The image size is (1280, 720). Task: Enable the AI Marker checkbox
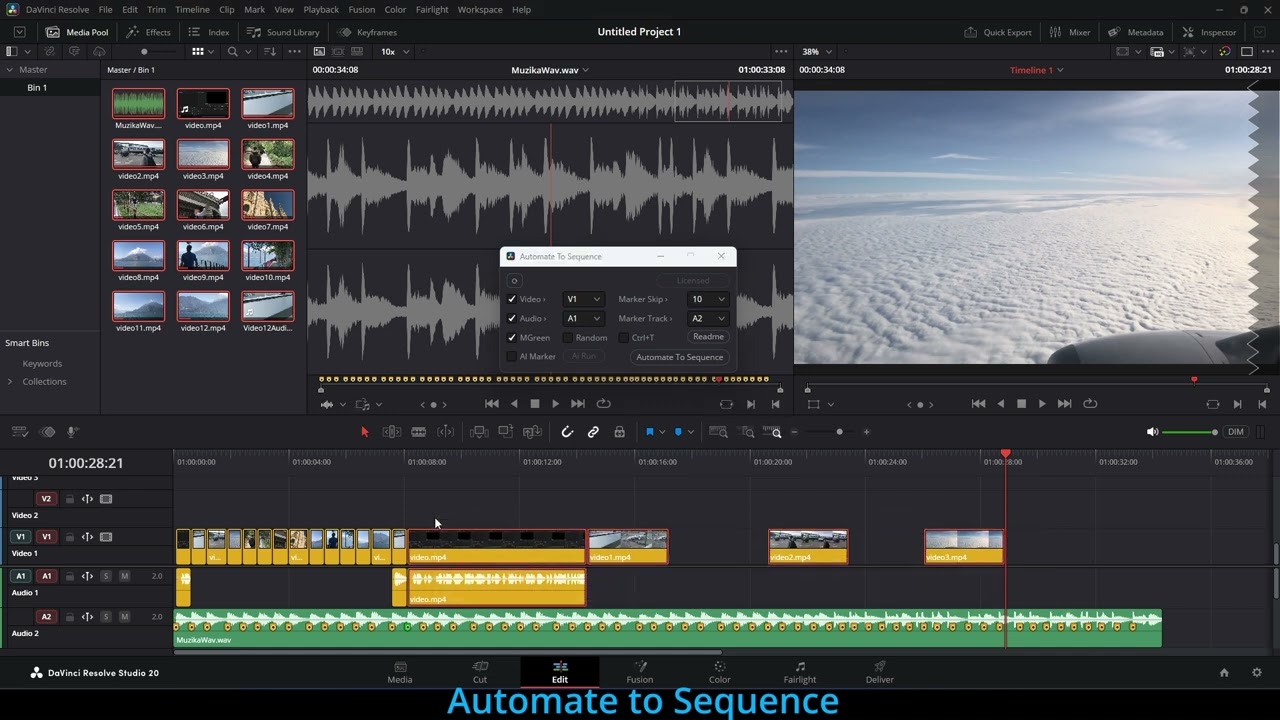tap(512, 356)
